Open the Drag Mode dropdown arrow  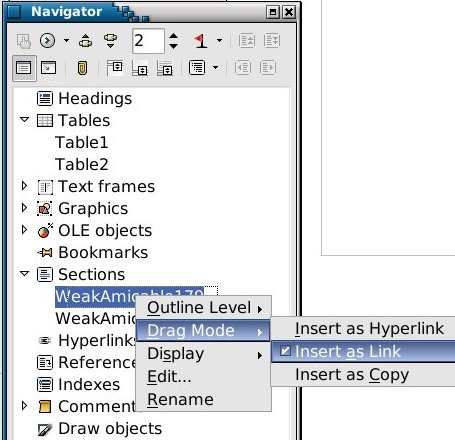point(219,41)
